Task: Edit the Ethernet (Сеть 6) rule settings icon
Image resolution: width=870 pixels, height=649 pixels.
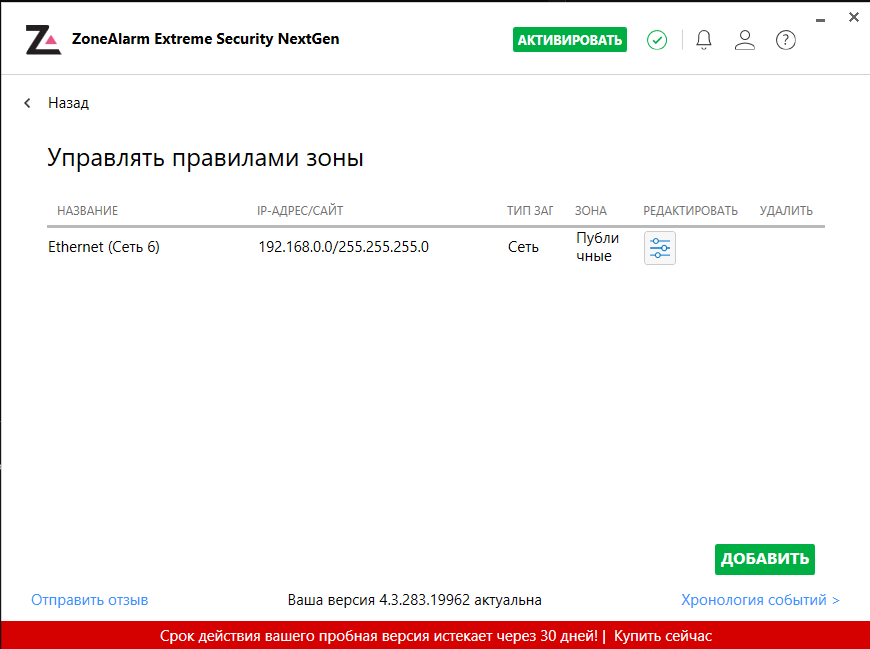Action: (660, 248)
